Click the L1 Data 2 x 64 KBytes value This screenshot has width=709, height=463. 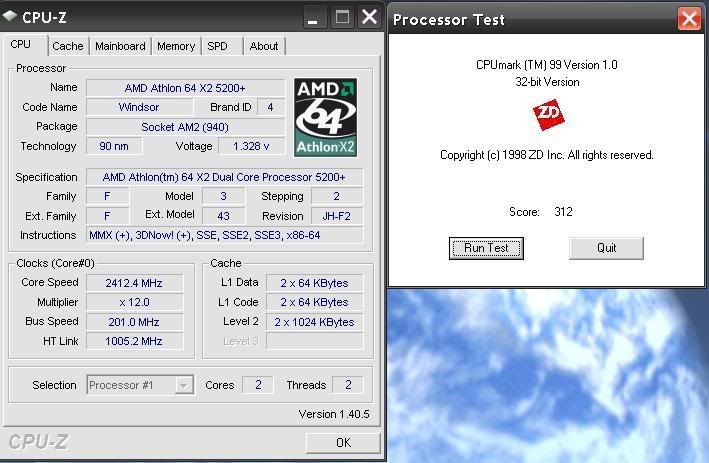(314, 283)
